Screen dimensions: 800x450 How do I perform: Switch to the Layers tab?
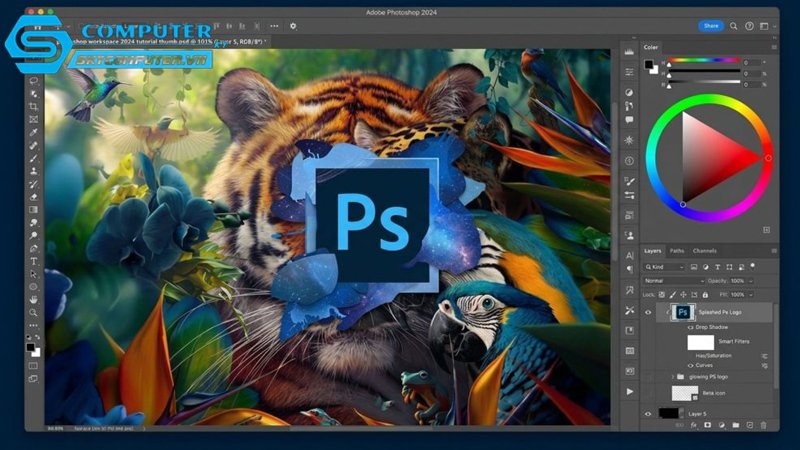[x=652, y=251]
